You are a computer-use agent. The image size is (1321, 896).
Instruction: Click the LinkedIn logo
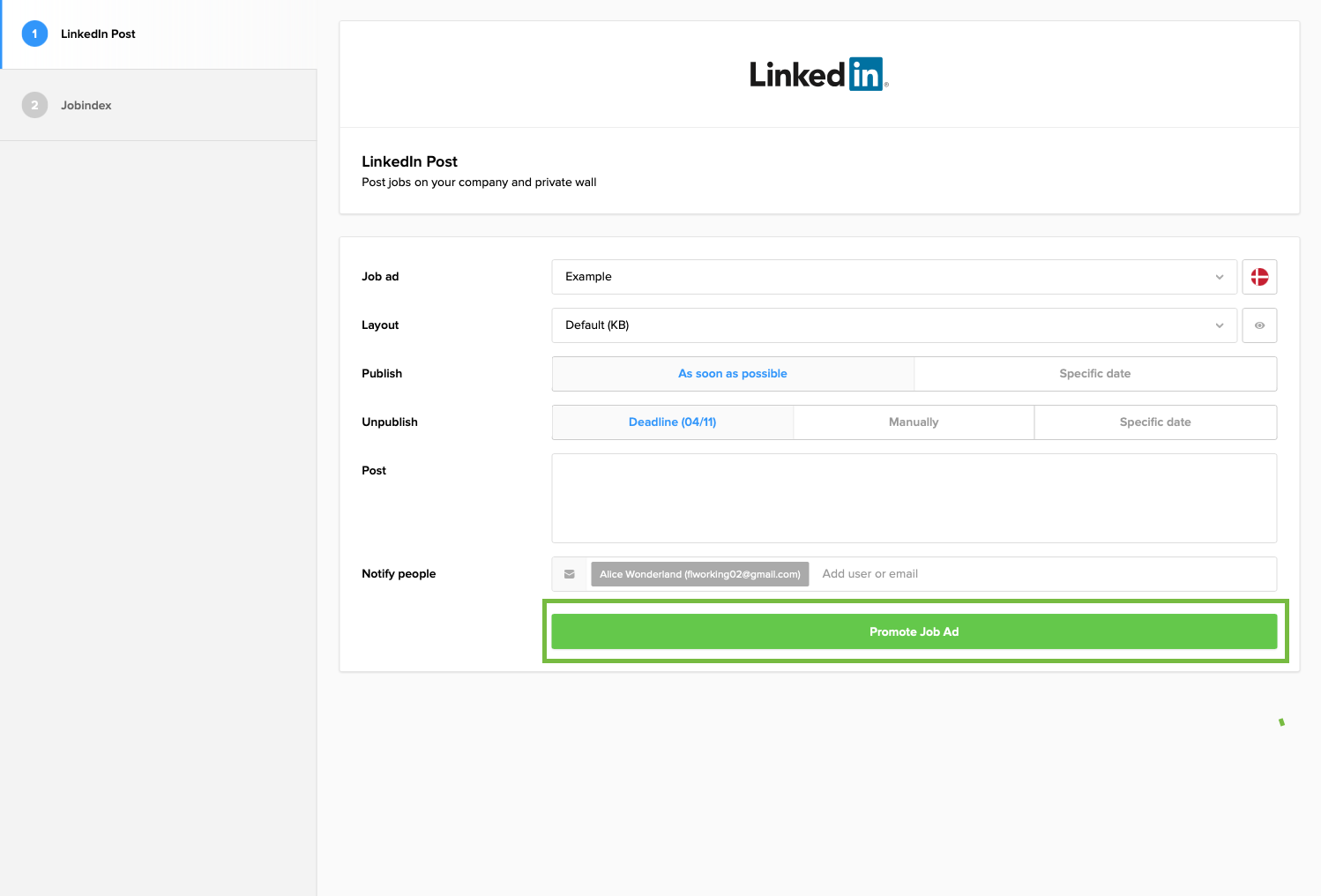pos(818,75)
